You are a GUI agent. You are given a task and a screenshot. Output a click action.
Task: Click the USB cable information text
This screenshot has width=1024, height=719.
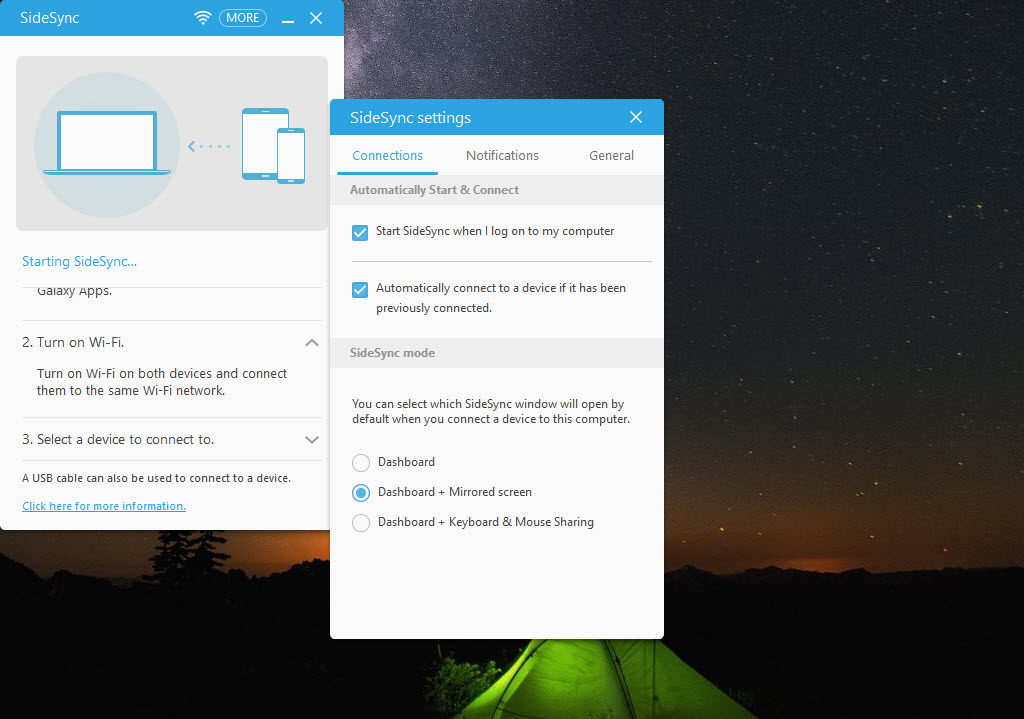coord(157,478)
